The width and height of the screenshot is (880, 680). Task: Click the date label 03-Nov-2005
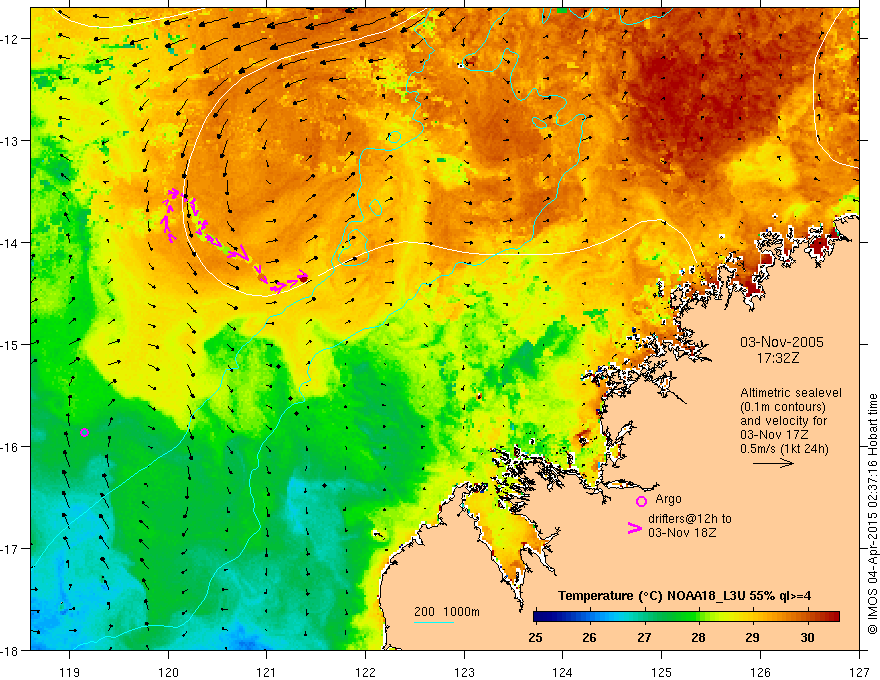pyautogui.click(x=782, y=342)
